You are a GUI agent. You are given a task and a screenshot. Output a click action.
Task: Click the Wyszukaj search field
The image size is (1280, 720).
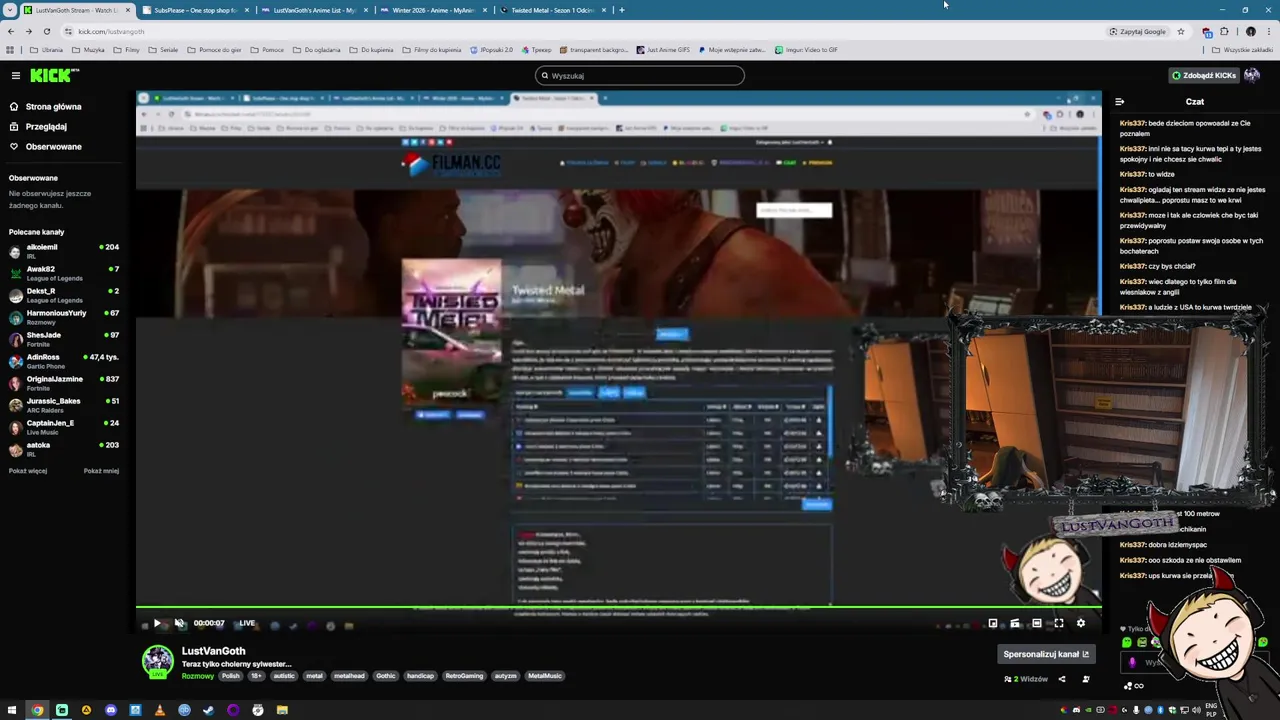[x=640, y=75]
